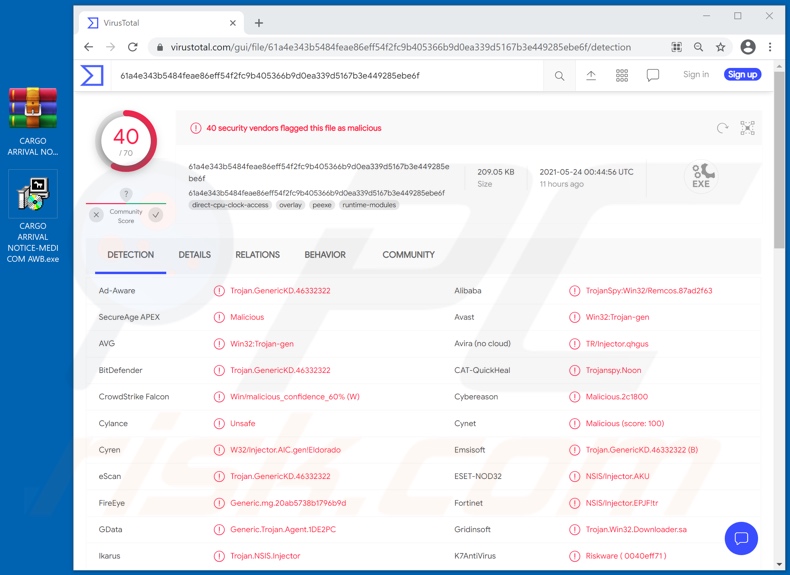Close the VirusTotal tab
The height and width of the screenshot is (575, 790).
coord(233,23)
